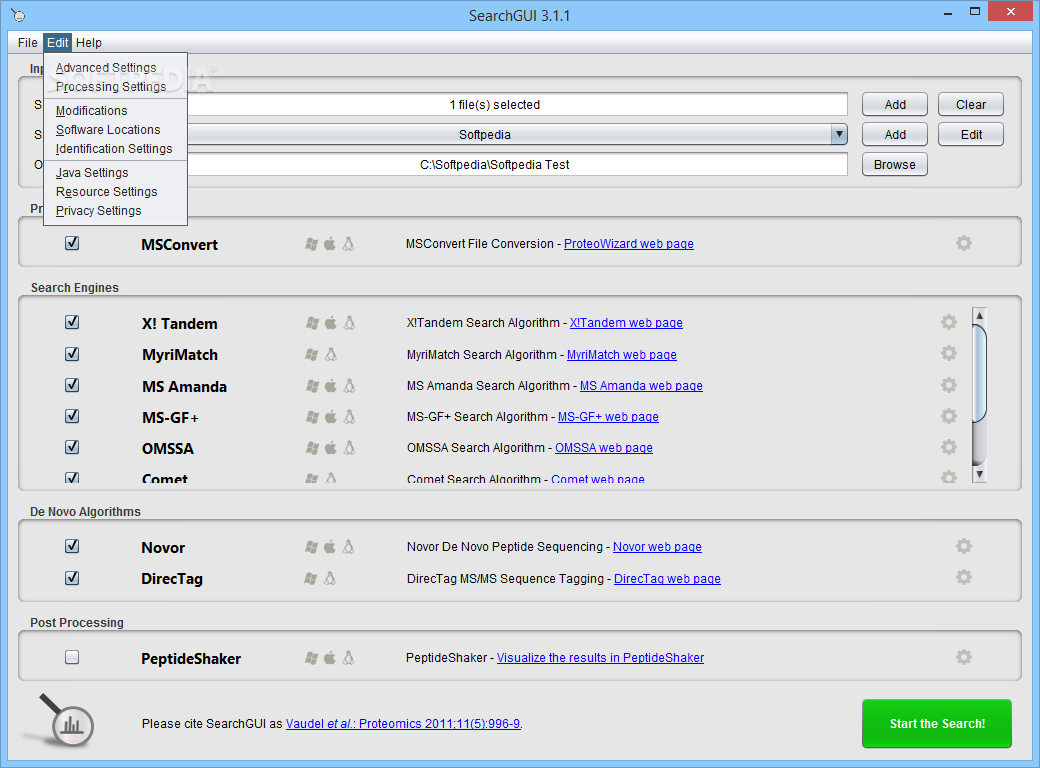Select Modifications in Edit menu
Viewport: 1040px width, 768px height.
[115, 111]
